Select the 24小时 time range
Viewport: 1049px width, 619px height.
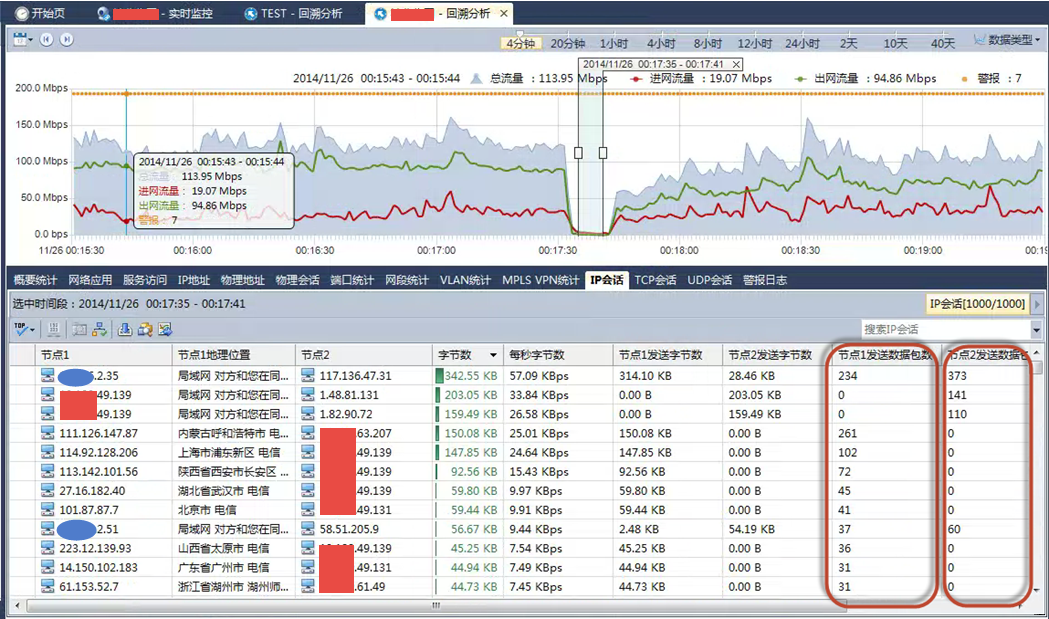(804, 43)
